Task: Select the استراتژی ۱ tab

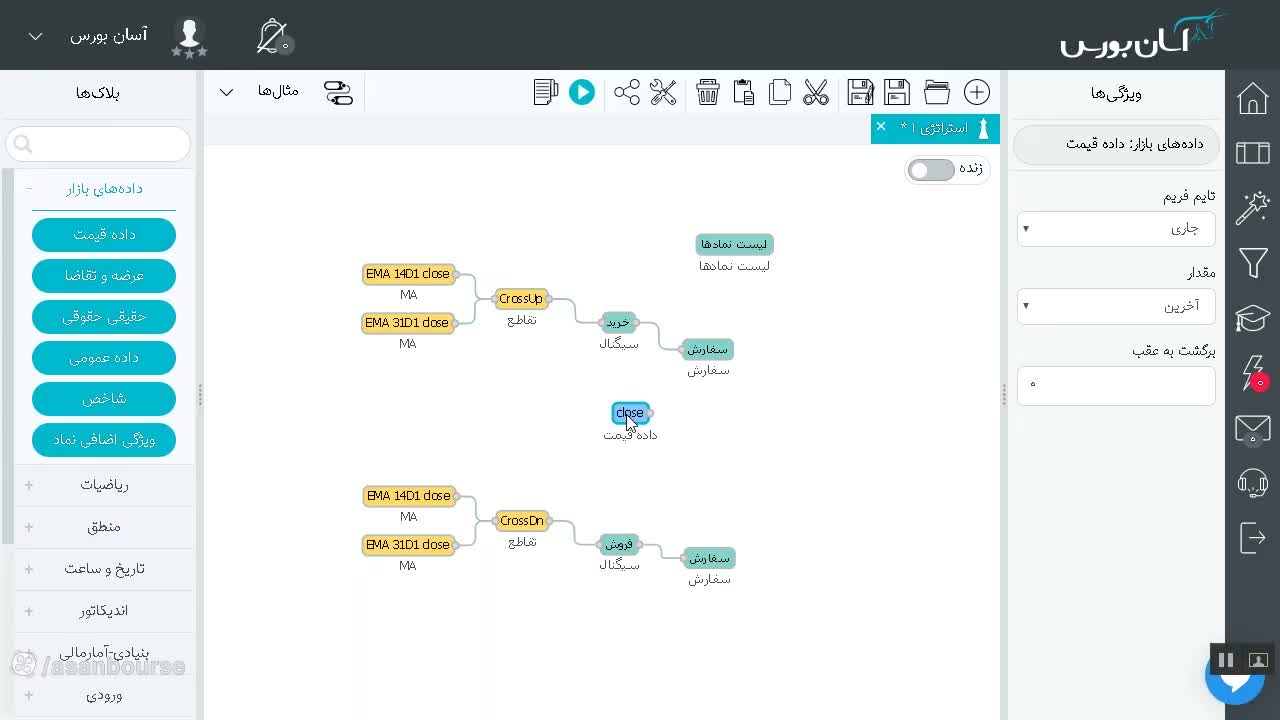Action: click(934, 128)
